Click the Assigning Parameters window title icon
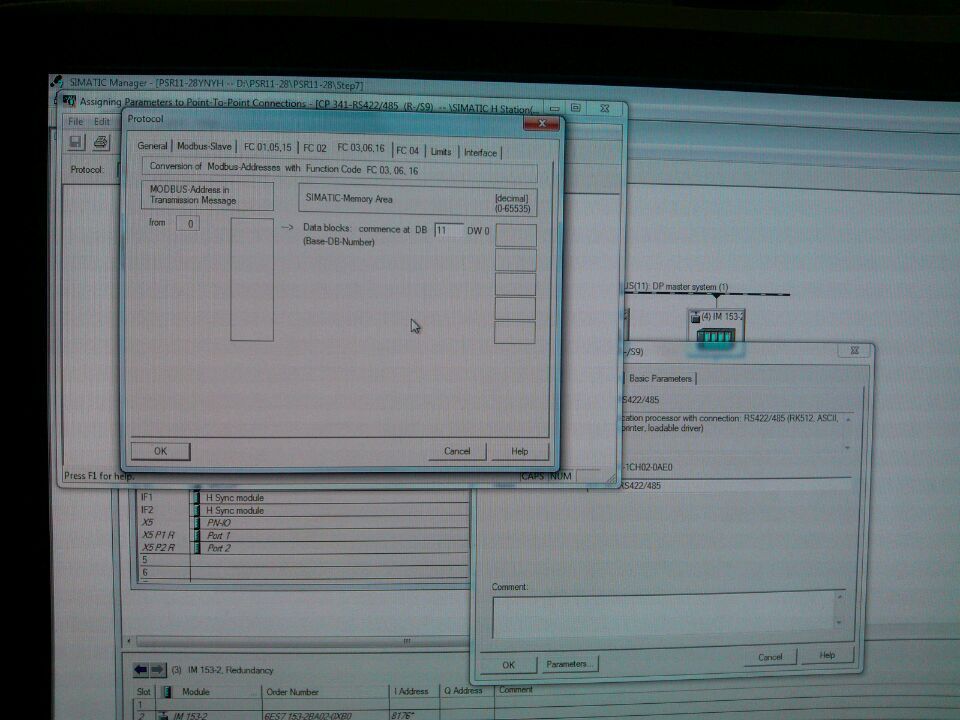Image resolution: width=960 pixels, height=720 pixels. click(x=69, y=100)
